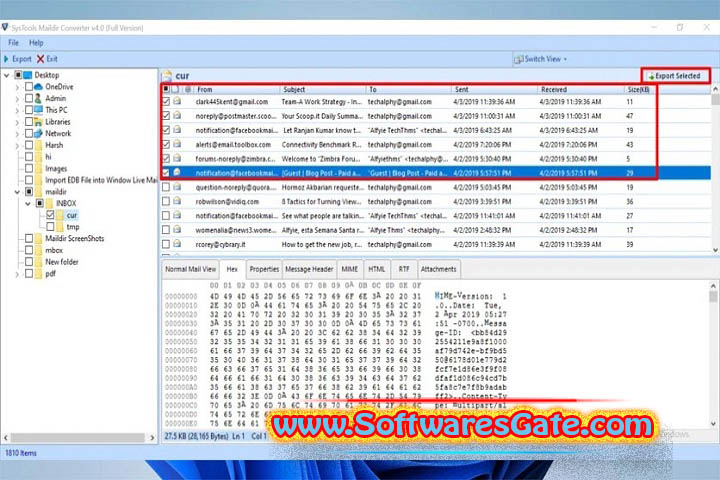Image resolution: width=720 pixels, height=480 pixels.
Task: Switch to the MIME tab
Action: click(x=349, y=269)
